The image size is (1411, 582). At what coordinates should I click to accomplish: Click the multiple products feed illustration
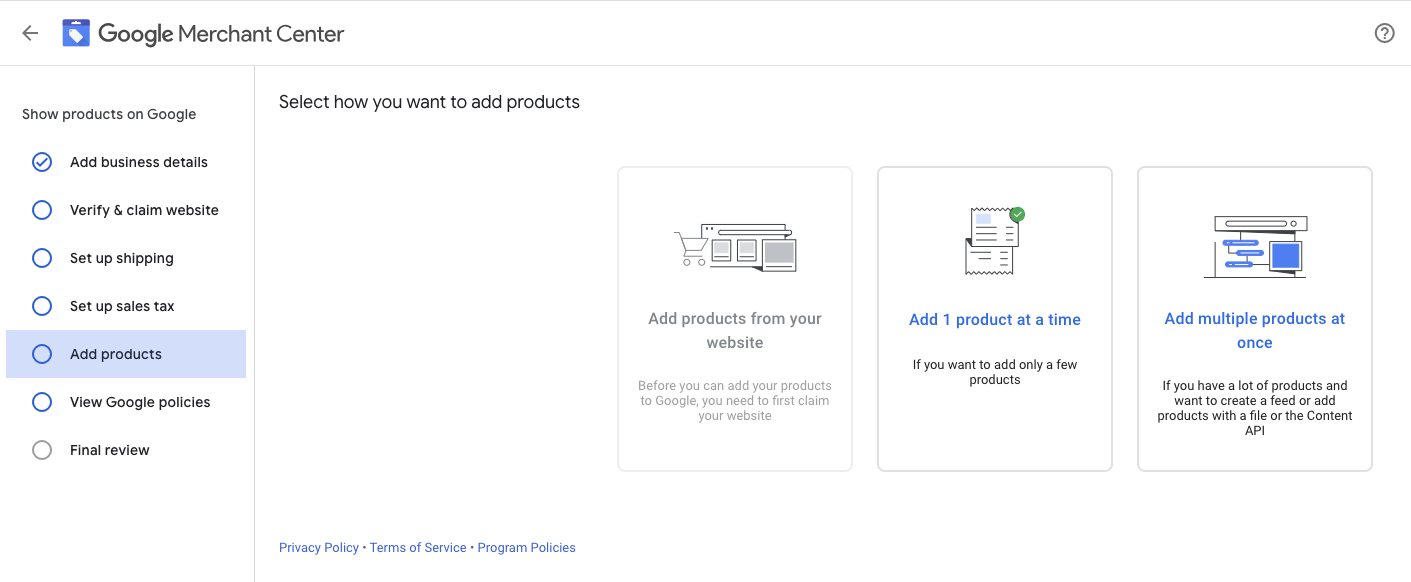click(x=1255, y=247)
